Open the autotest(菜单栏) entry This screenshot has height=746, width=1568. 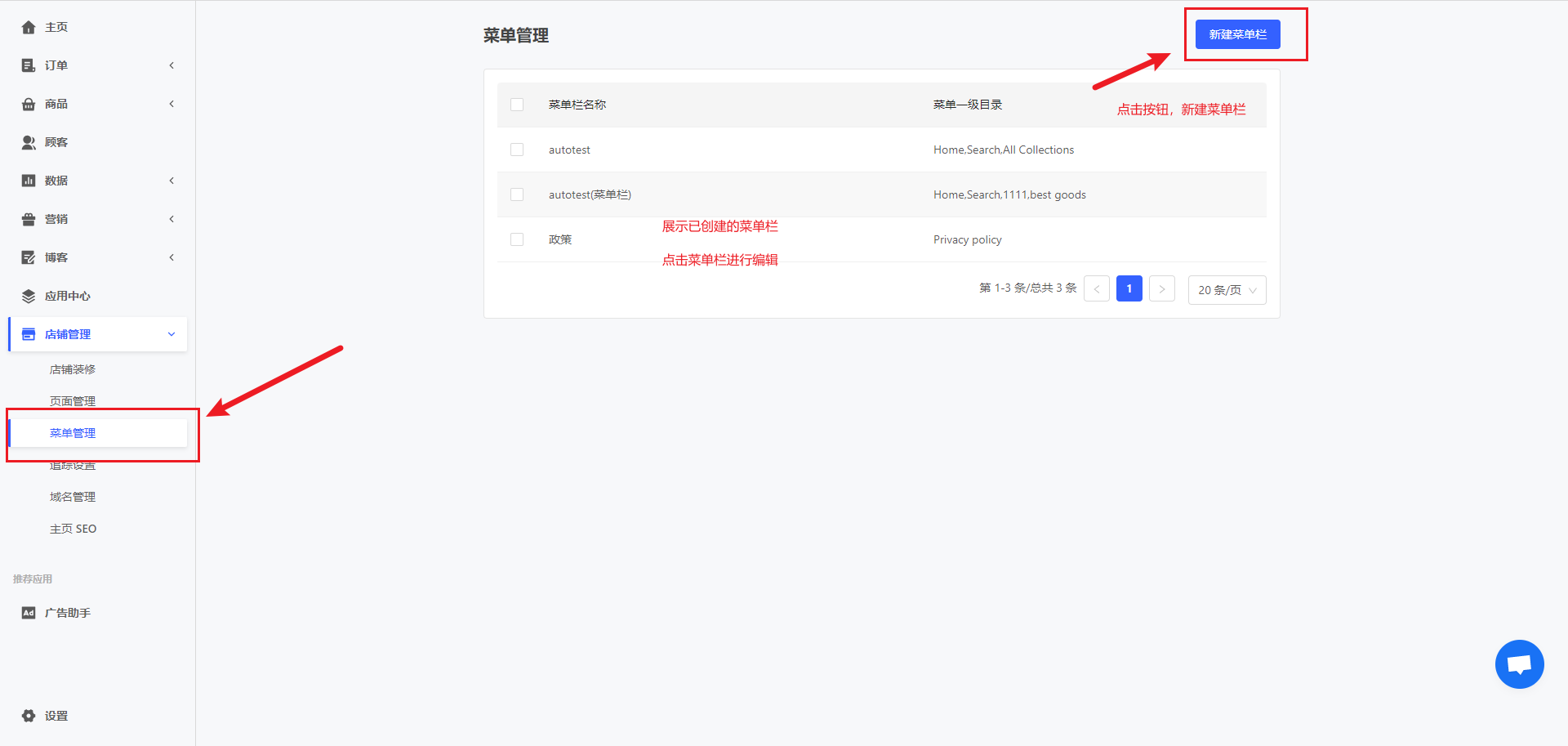tap(590, 194)
